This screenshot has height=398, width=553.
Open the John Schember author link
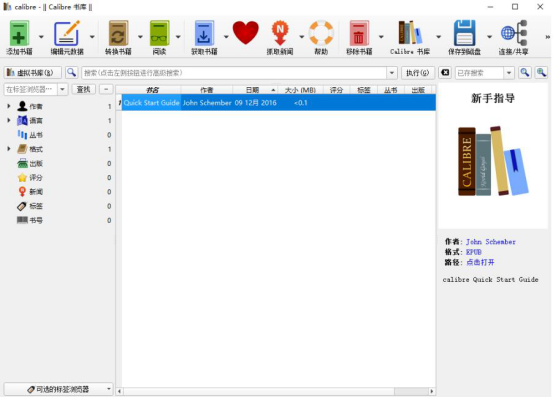click(x=491, y=242)
